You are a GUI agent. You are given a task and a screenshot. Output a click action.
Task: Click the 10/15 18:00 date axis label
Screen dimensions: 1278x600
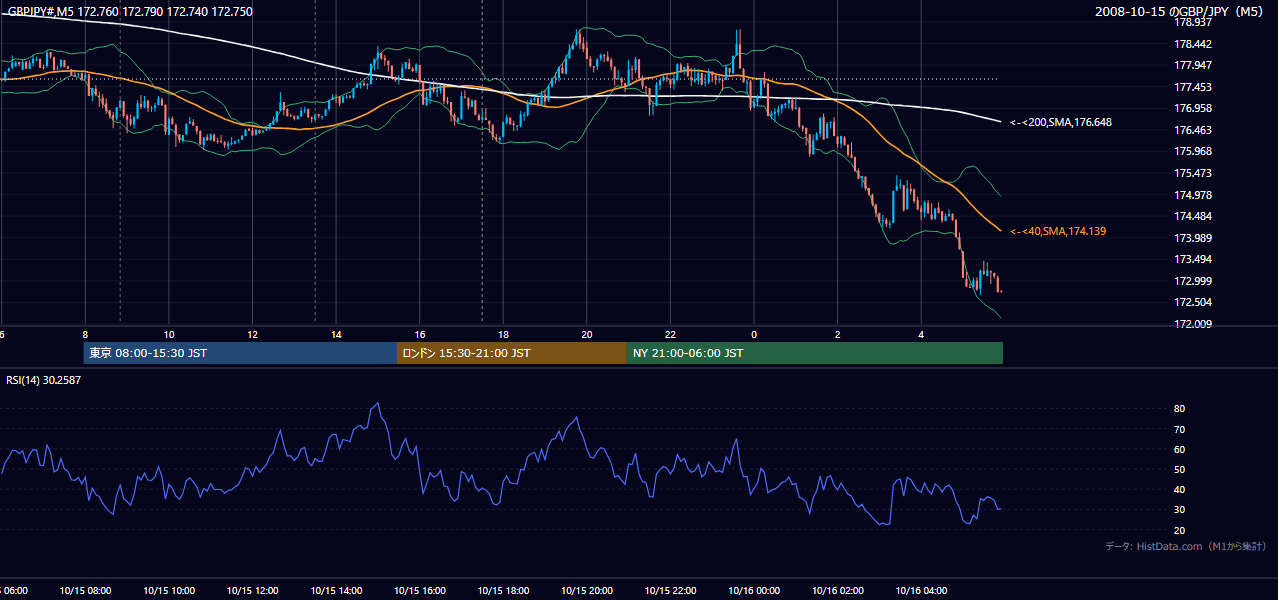point(503,591)
